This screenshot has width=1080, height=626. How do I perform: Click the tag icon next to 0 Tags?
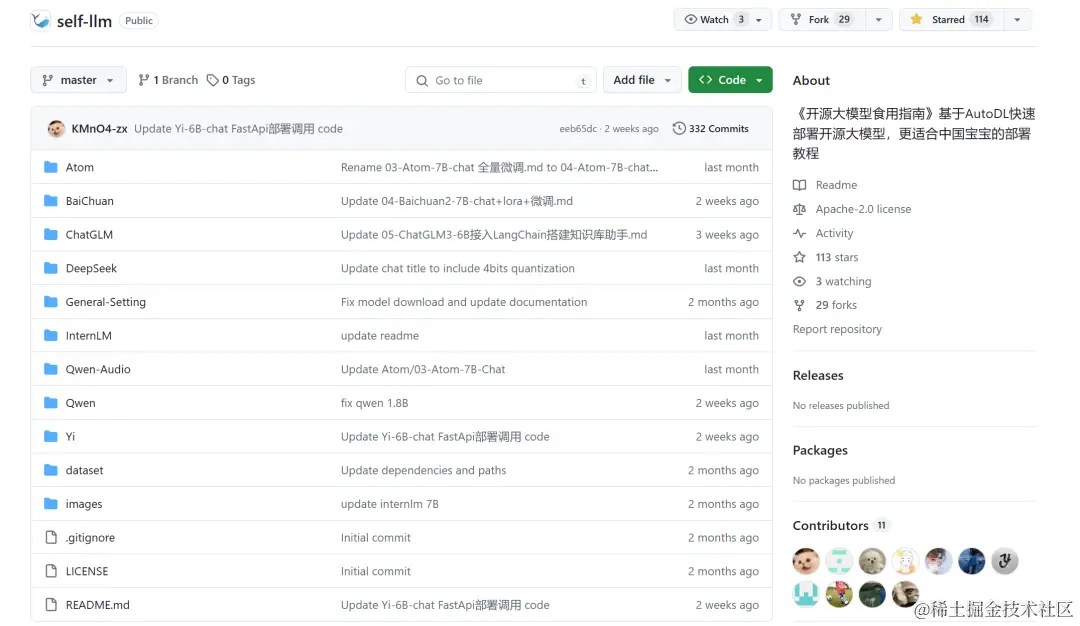point(212,80)
